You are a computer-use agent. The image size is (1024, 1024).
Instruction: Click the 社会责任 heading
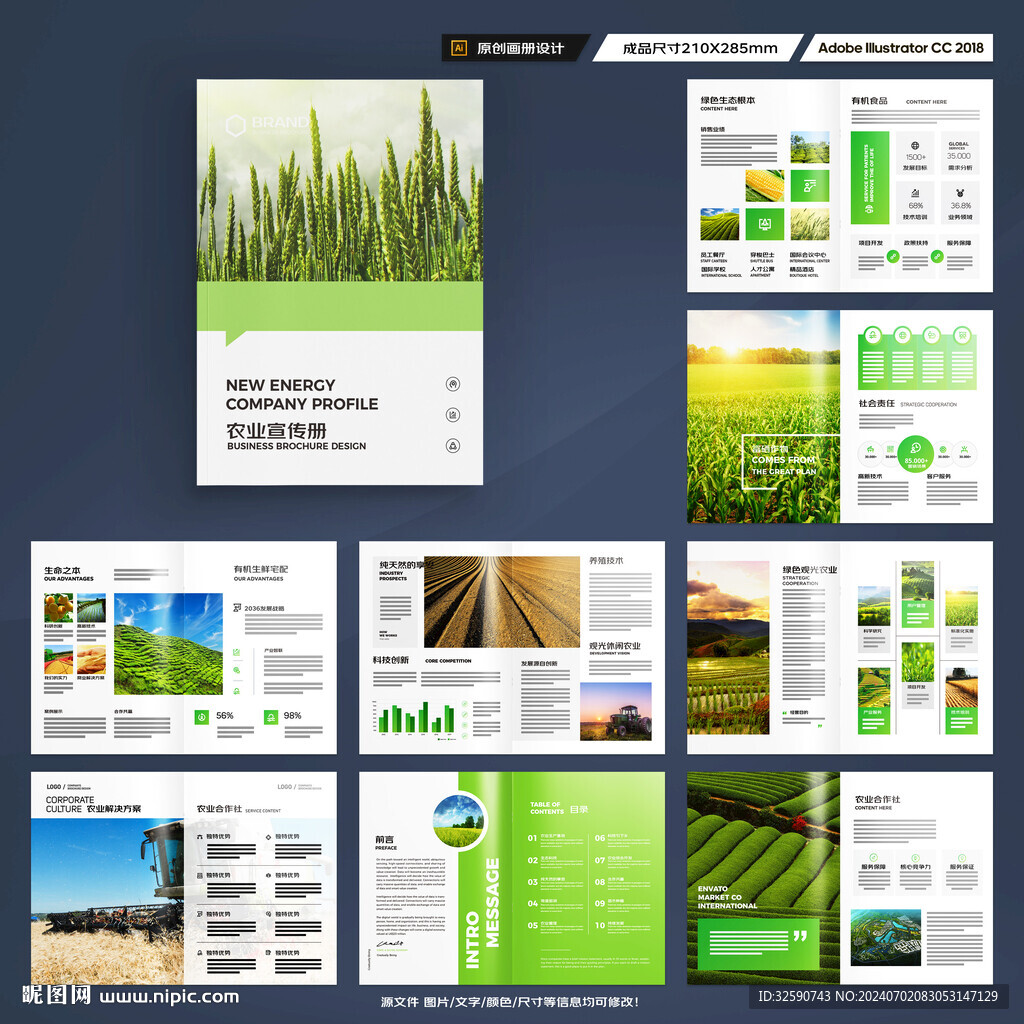pyautogui.click(x=876, y=404)
